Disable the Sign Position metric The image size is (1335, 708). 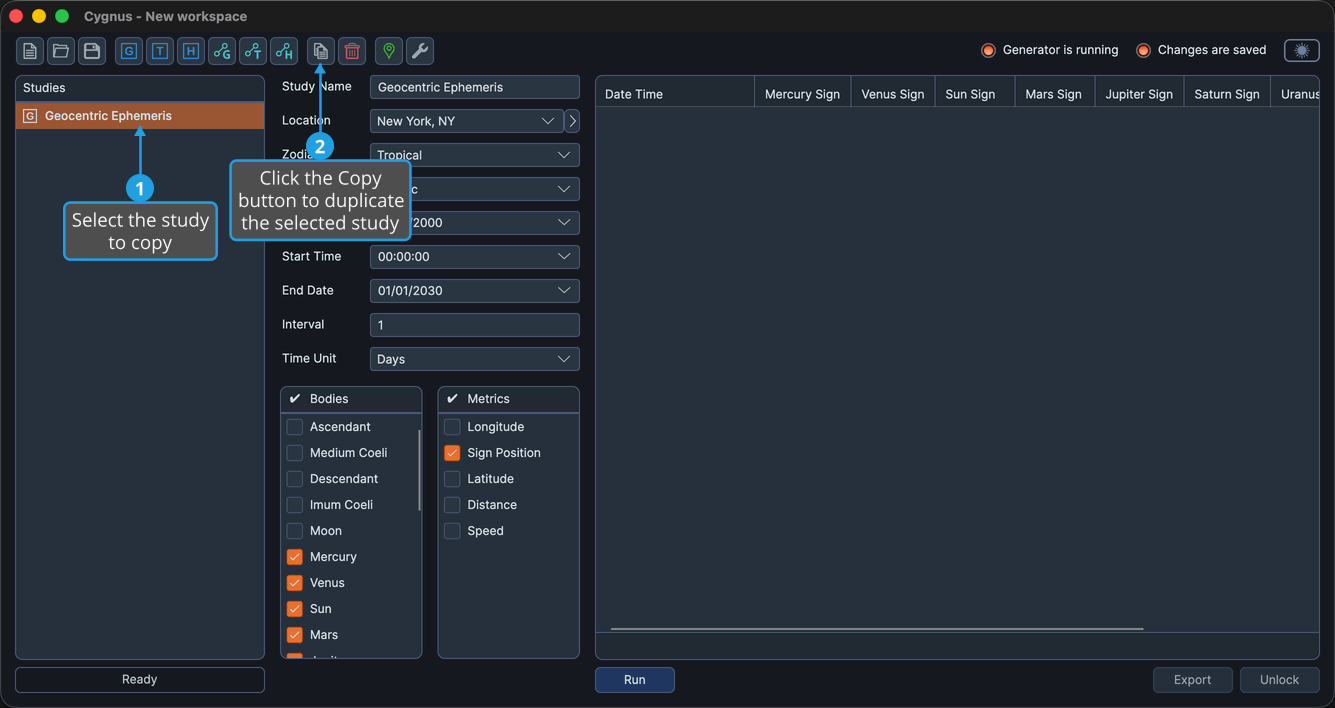click(452, 453)
